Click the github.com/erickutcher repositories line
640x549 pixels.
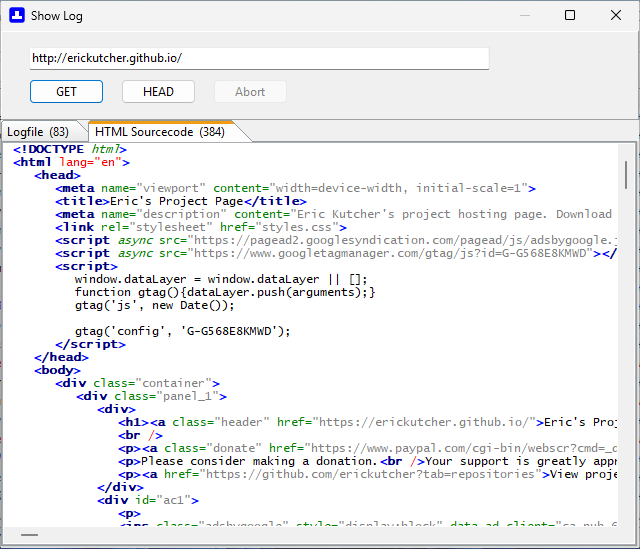point(367,474)
